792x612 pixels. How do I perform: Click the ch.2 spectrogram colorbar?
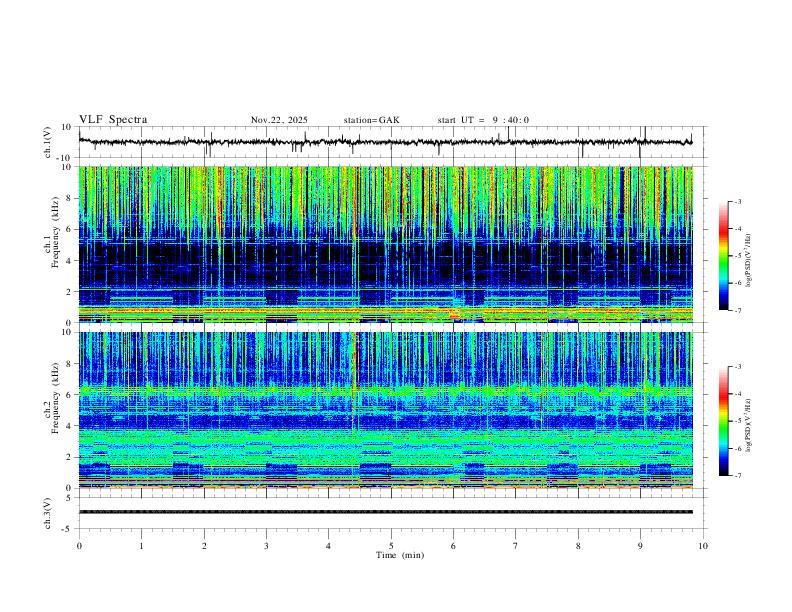click(724, 421)
